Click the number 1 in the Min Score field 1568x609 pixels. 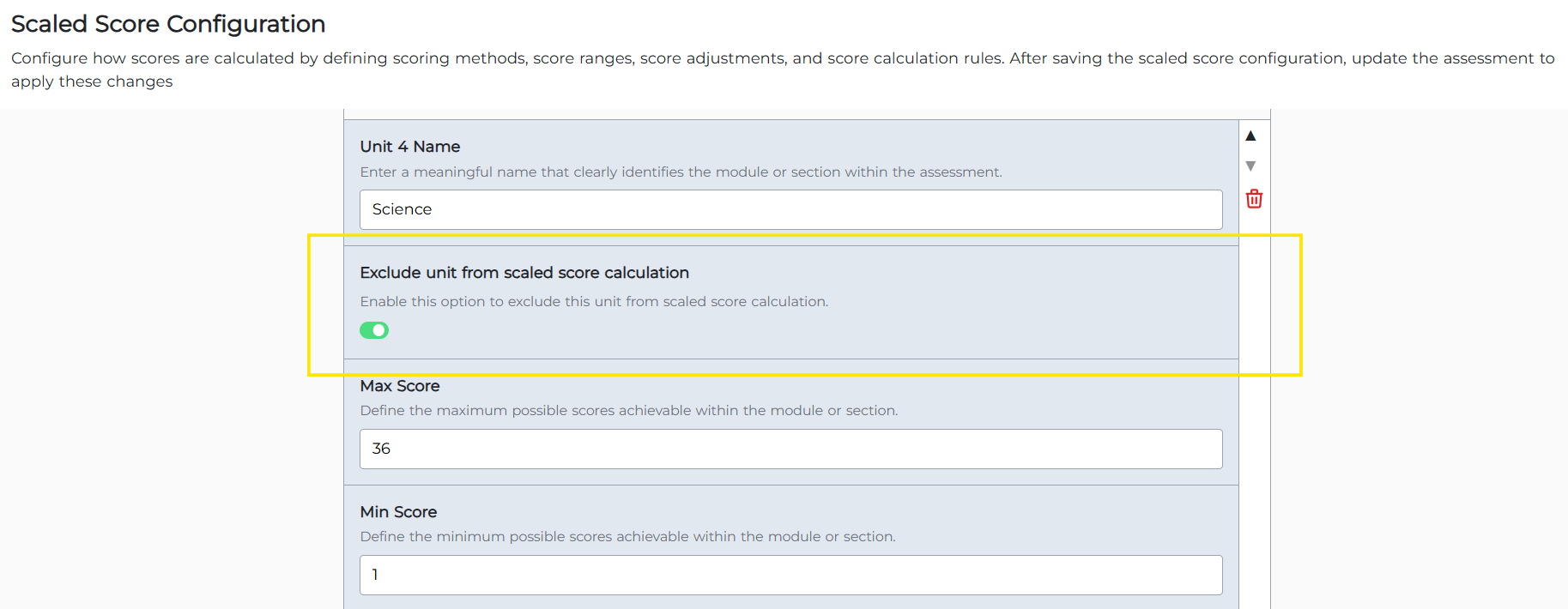(375, 575)
